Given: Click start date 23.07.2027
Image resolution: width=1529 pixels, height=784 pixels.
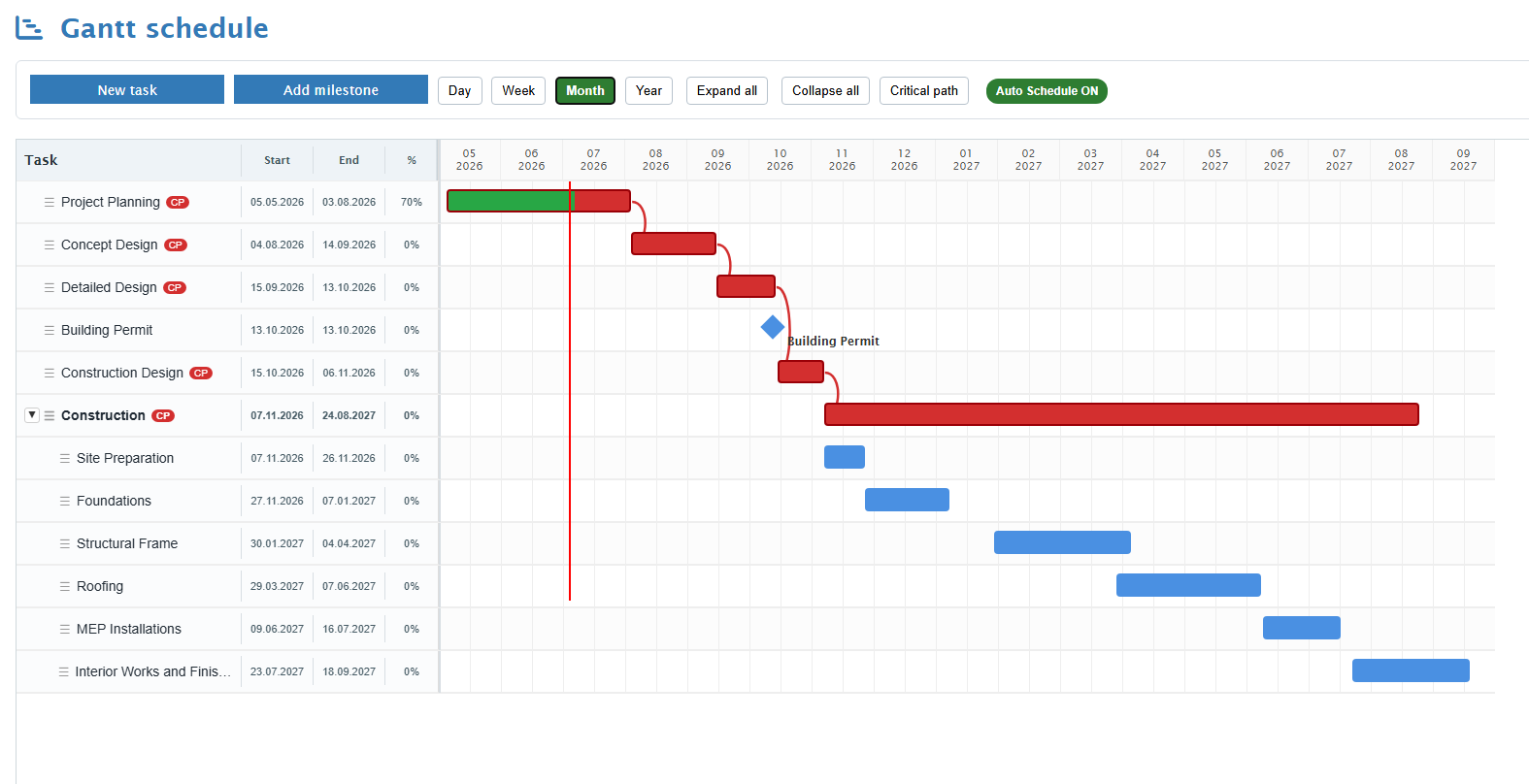Looking at the screenshot, I should (x=277, y=672).
